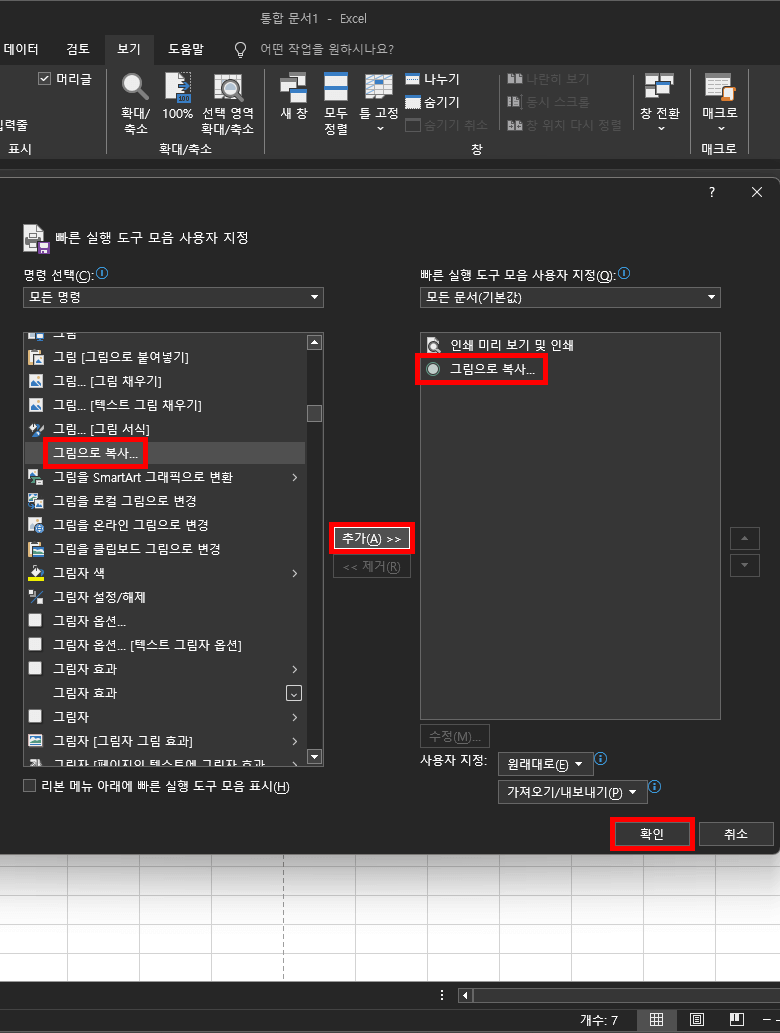Click the lightbulb Tell Me icon
780x1033 pixels.
coord(240,49)
